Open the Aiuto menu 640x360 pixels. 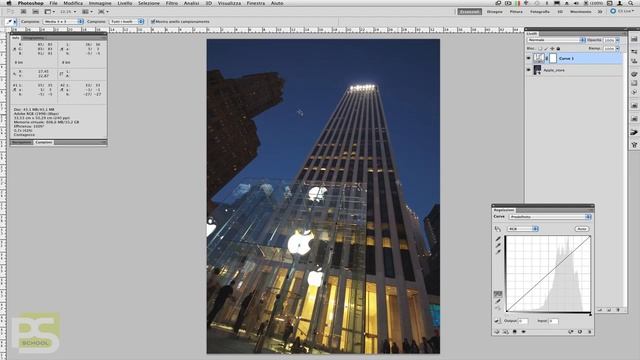pyautogui.click(x=277, y=3)
